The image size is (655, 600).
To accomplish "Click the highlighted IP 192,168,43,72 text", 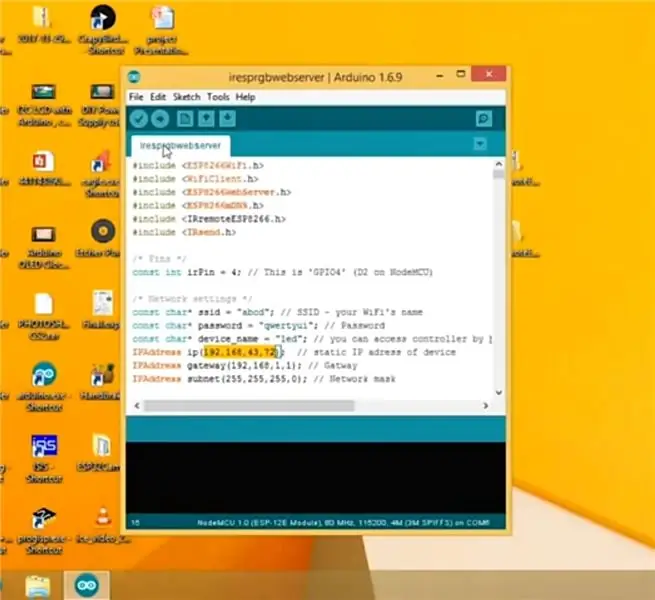I will click(x=240, y=352).
